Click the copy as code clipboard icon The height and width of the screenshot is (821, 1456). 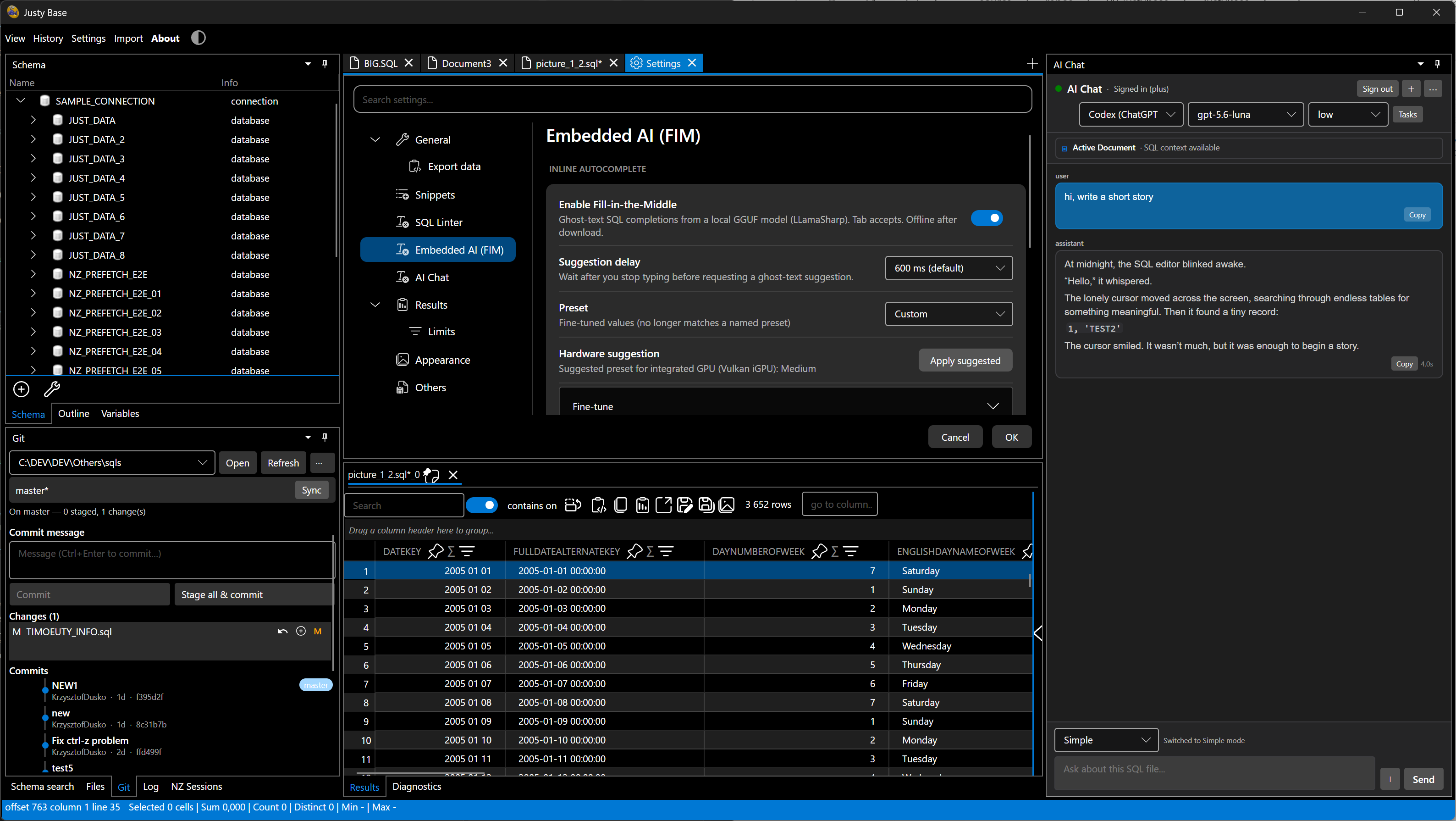[598, 505]
